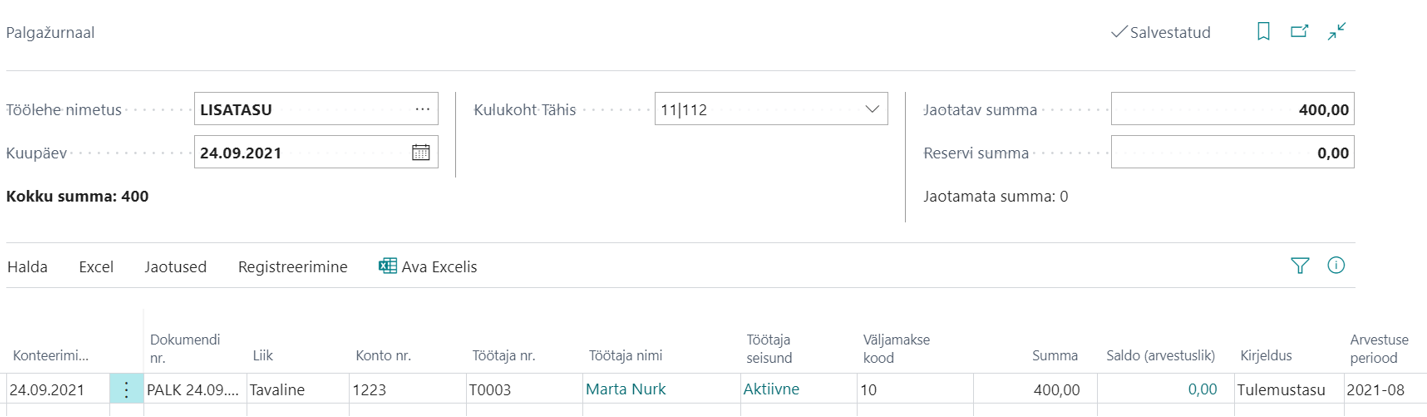Click the Excel icon beside Ava Excelis

(388, 266)
